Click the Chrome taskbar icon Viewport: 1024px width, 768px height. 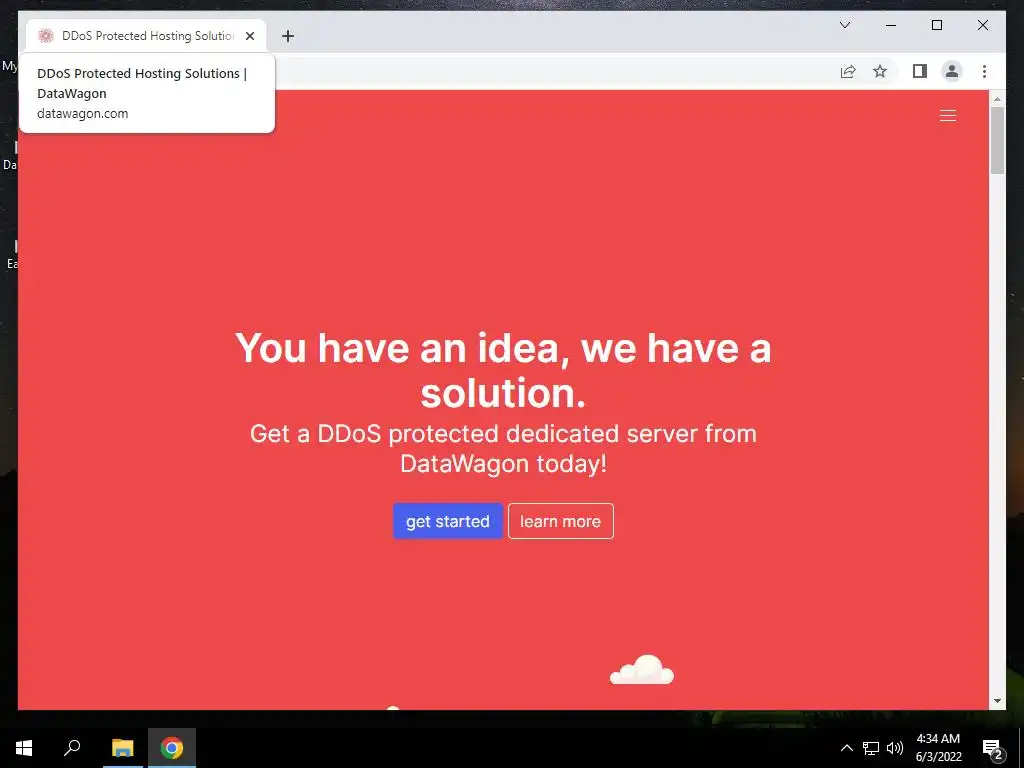point(172,748)
